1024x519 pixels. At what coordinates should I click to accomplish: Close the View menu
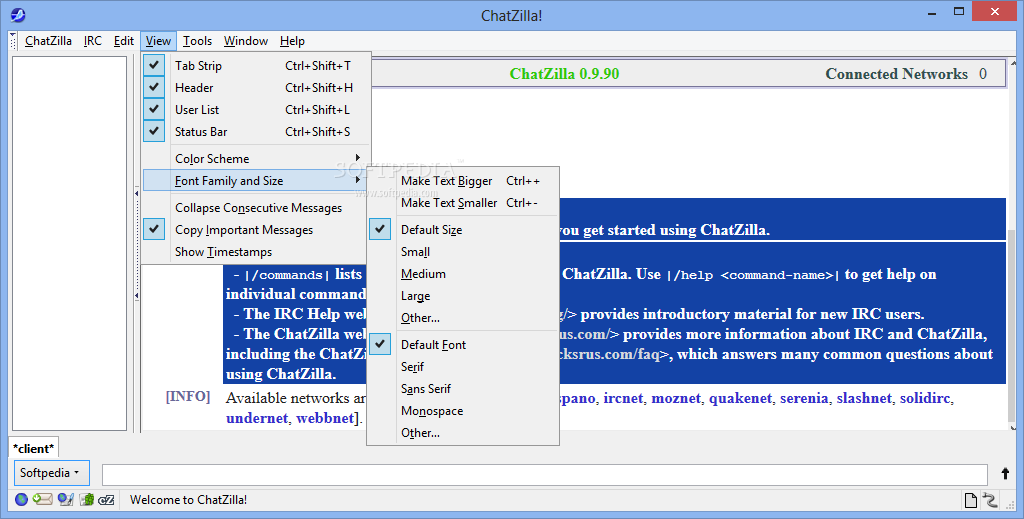158,41
